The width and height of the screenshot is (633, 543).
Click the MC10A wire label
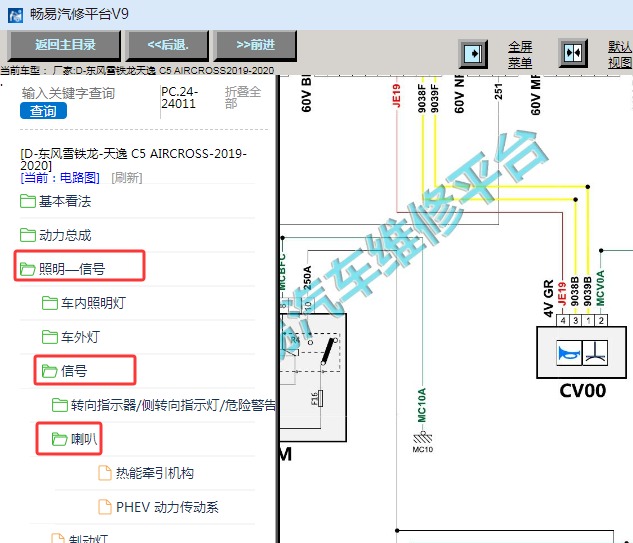coord(422,405)
